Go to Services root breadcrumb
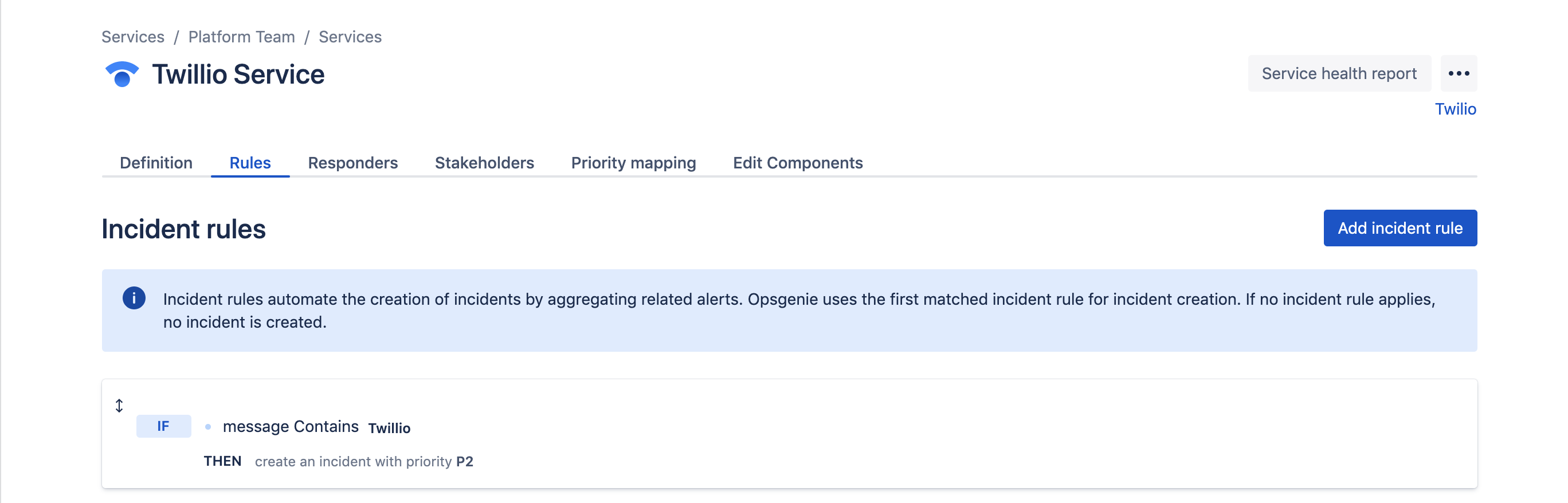The width and height of the screenshot is (1568, 503). point(133,37)
